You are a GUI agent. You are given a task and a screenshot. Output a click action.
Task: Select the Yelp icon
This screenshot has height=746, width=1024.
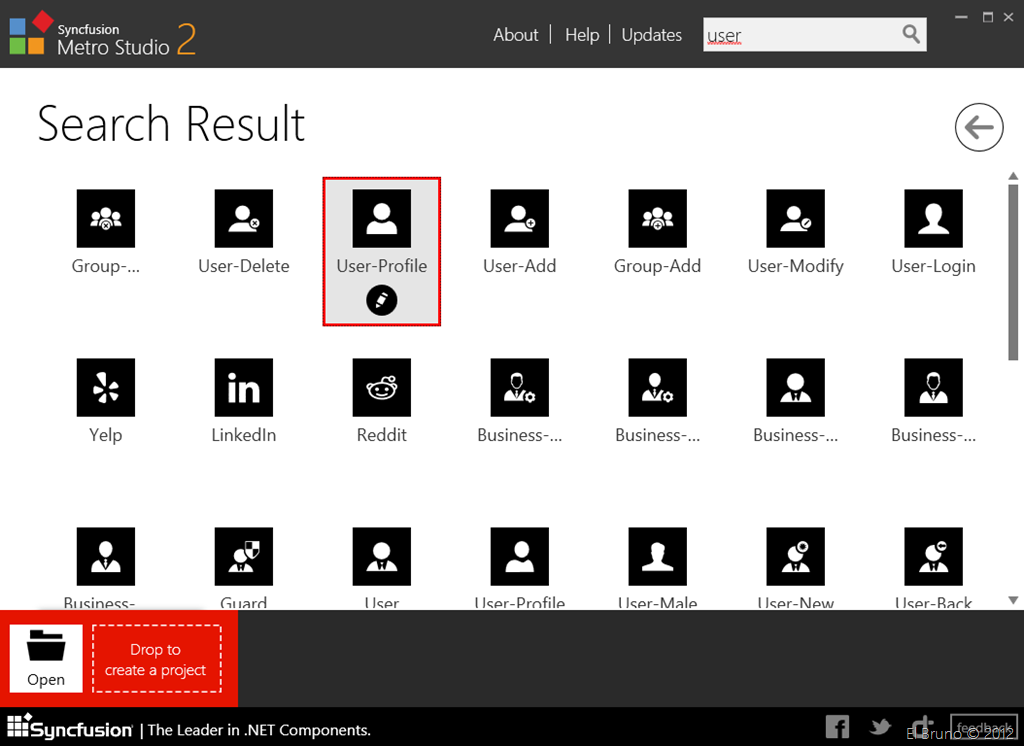pos(105,388)
